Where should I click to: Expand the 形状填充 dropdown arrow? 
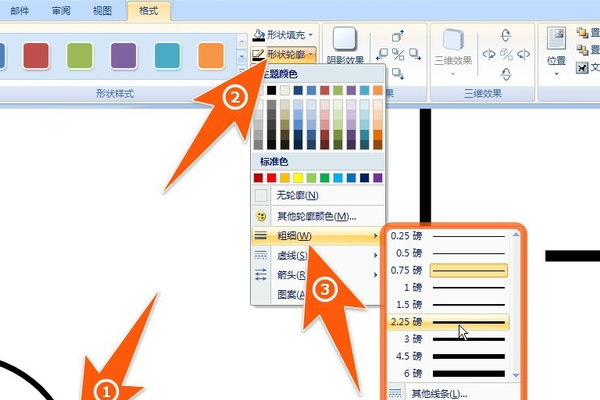point(311,35)
